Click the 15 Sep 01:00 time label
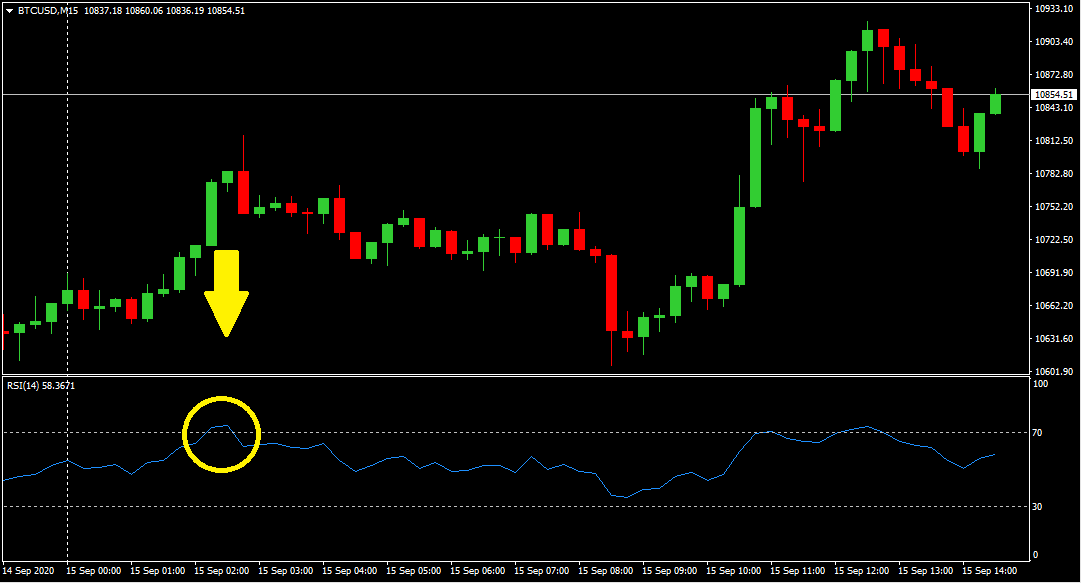This screenshot has width=1082, height=583. (157, 571)
